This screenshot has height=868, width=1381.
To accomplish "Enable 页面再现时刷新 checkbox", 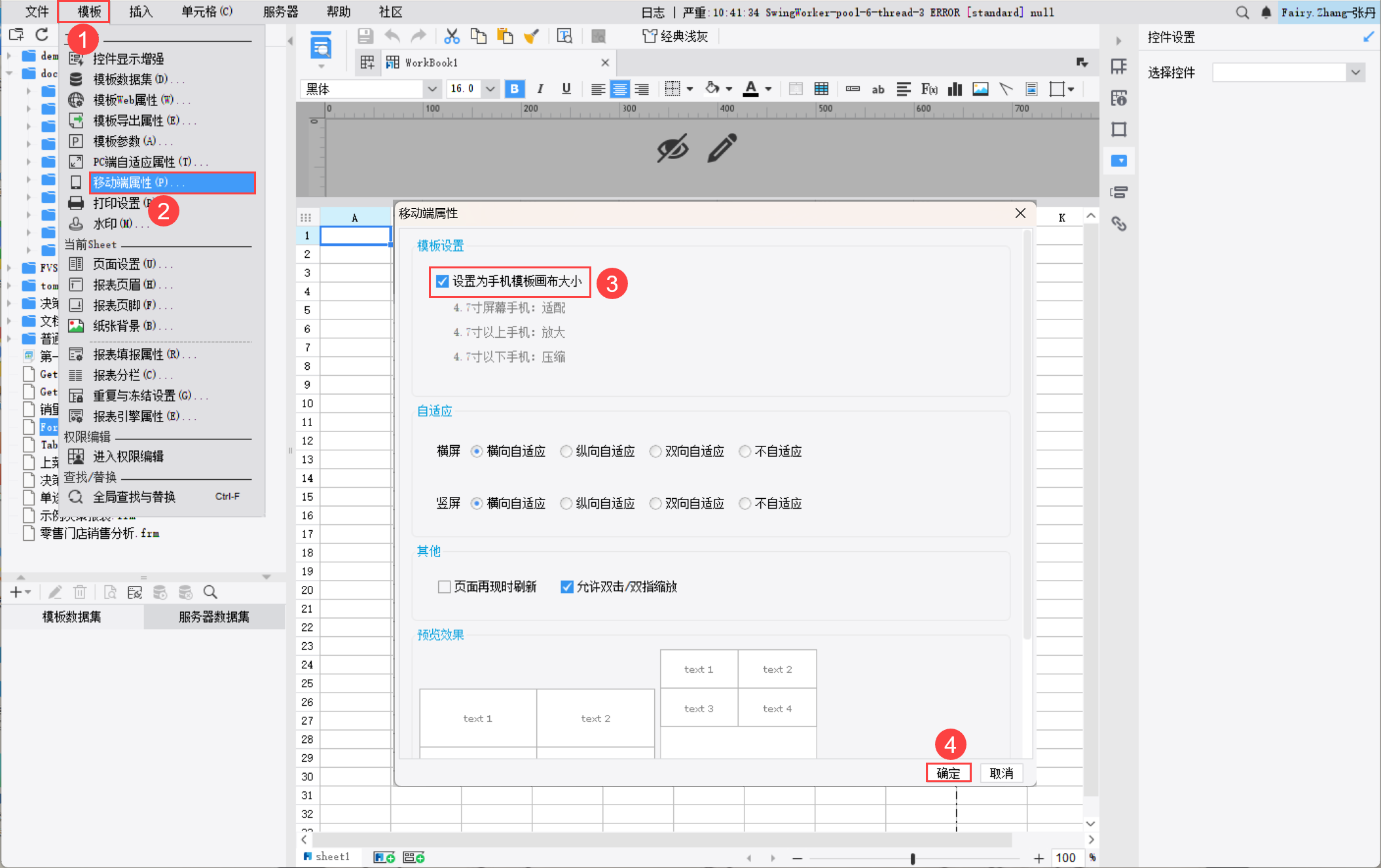I will [444, 587].
